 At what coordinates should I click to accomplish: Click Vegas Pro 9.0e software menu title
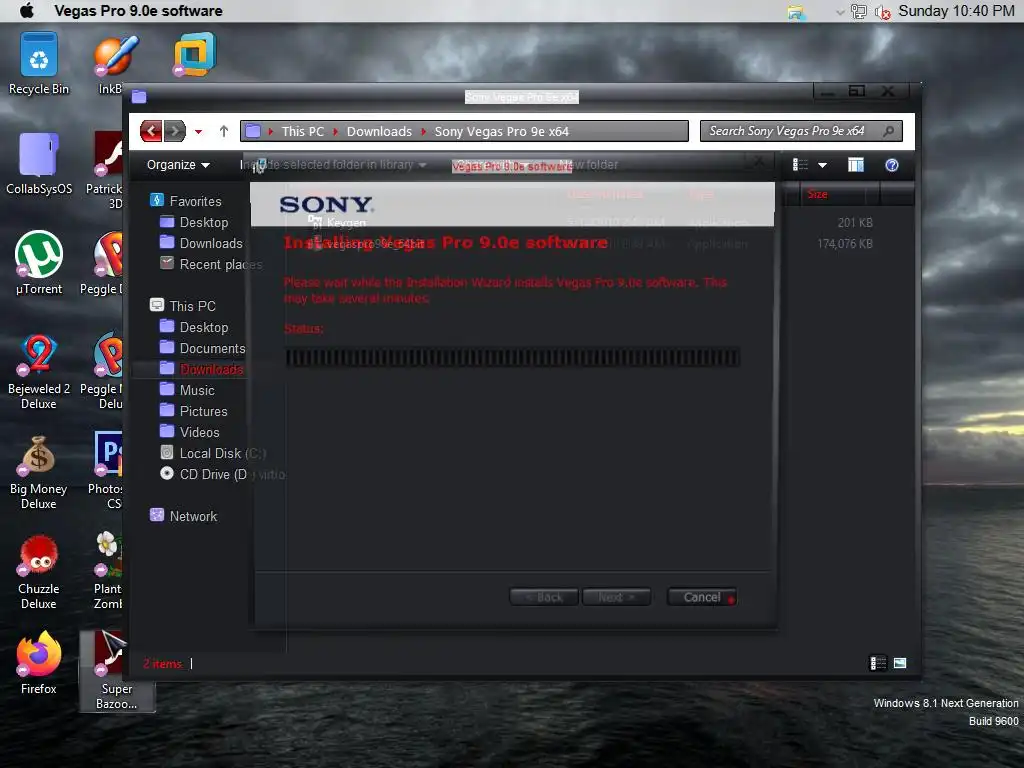pyautogui.click(x=138, y=11)
